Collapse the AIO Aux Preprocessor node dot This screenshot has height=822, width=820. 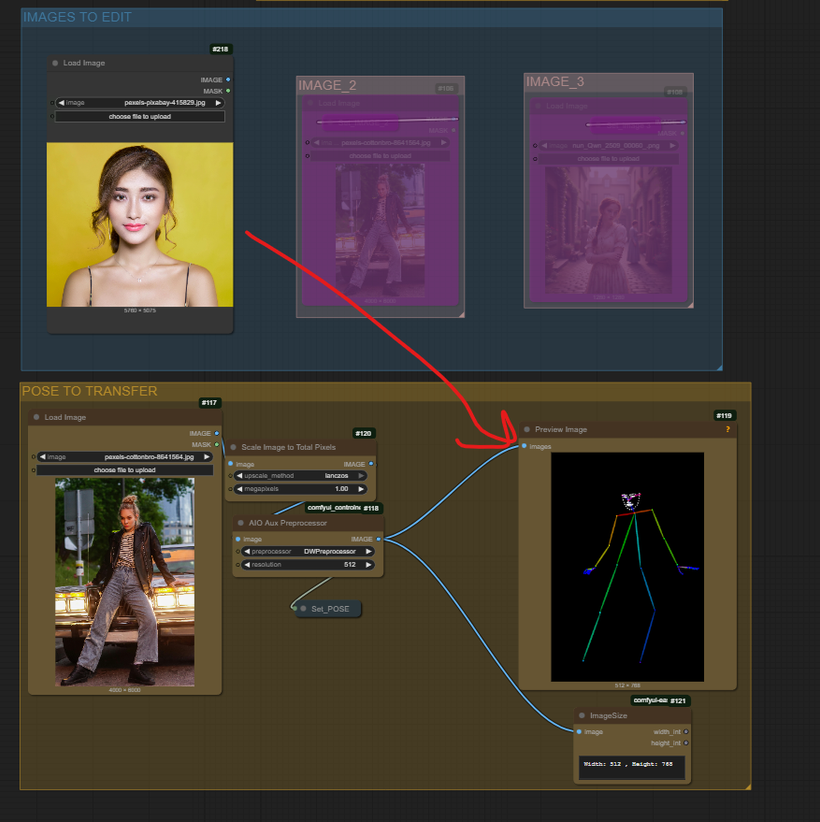(241, 522)
